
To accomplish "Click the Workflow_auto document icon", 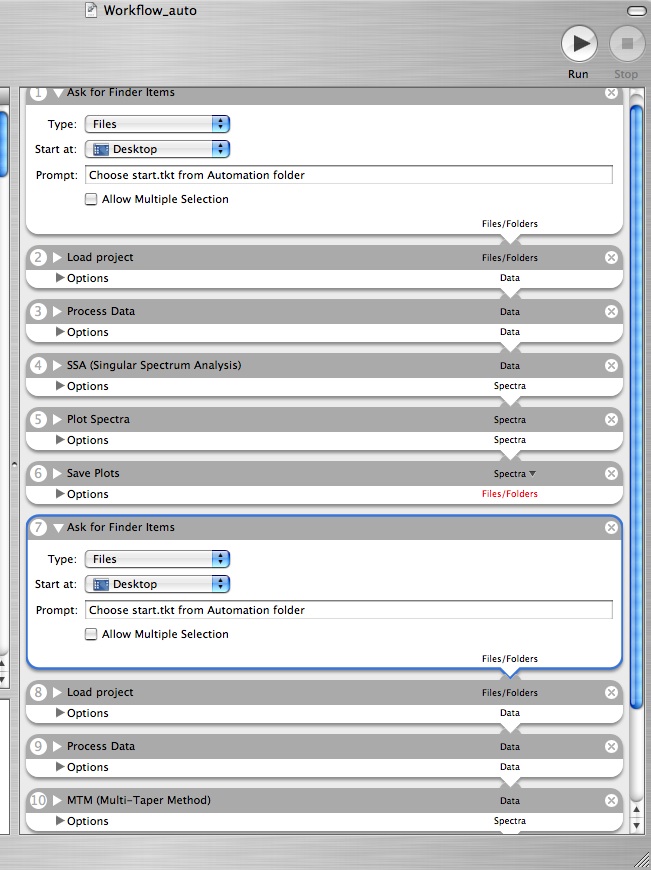I will click(91, 10).
